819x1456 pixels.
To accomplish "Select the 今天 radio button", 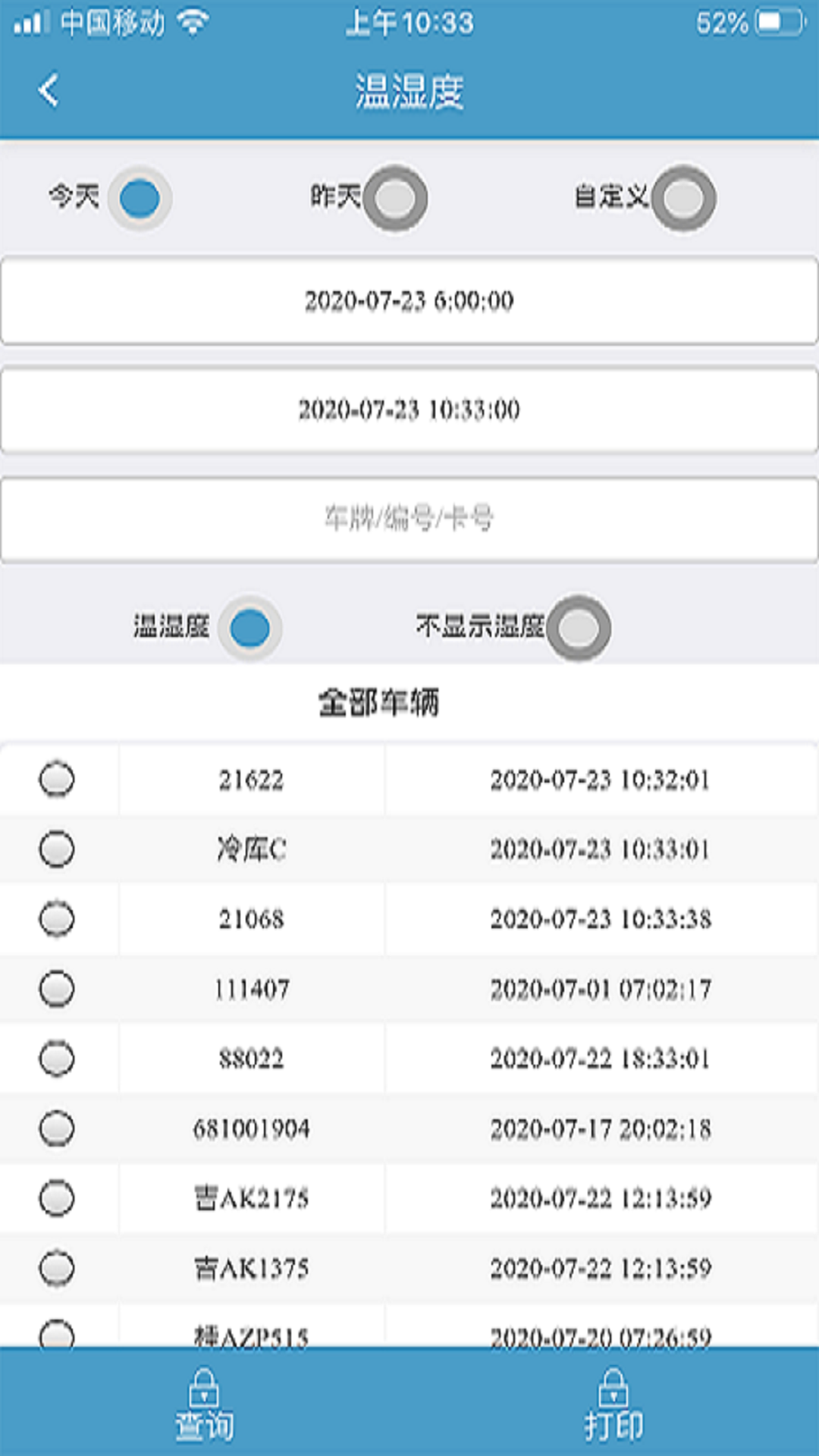I will point(140,199).
